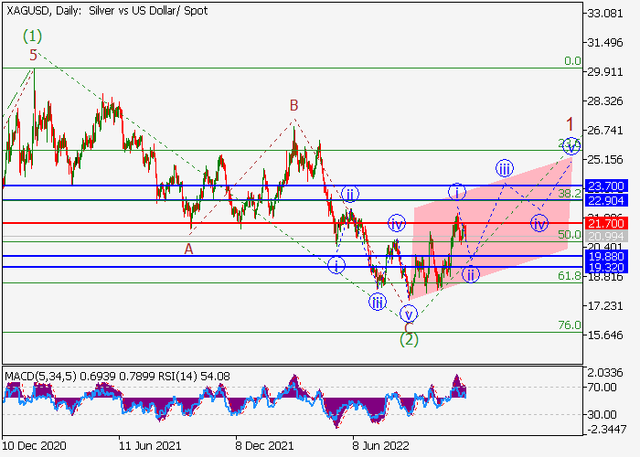Click the red B wave peak label

(294, 105)
